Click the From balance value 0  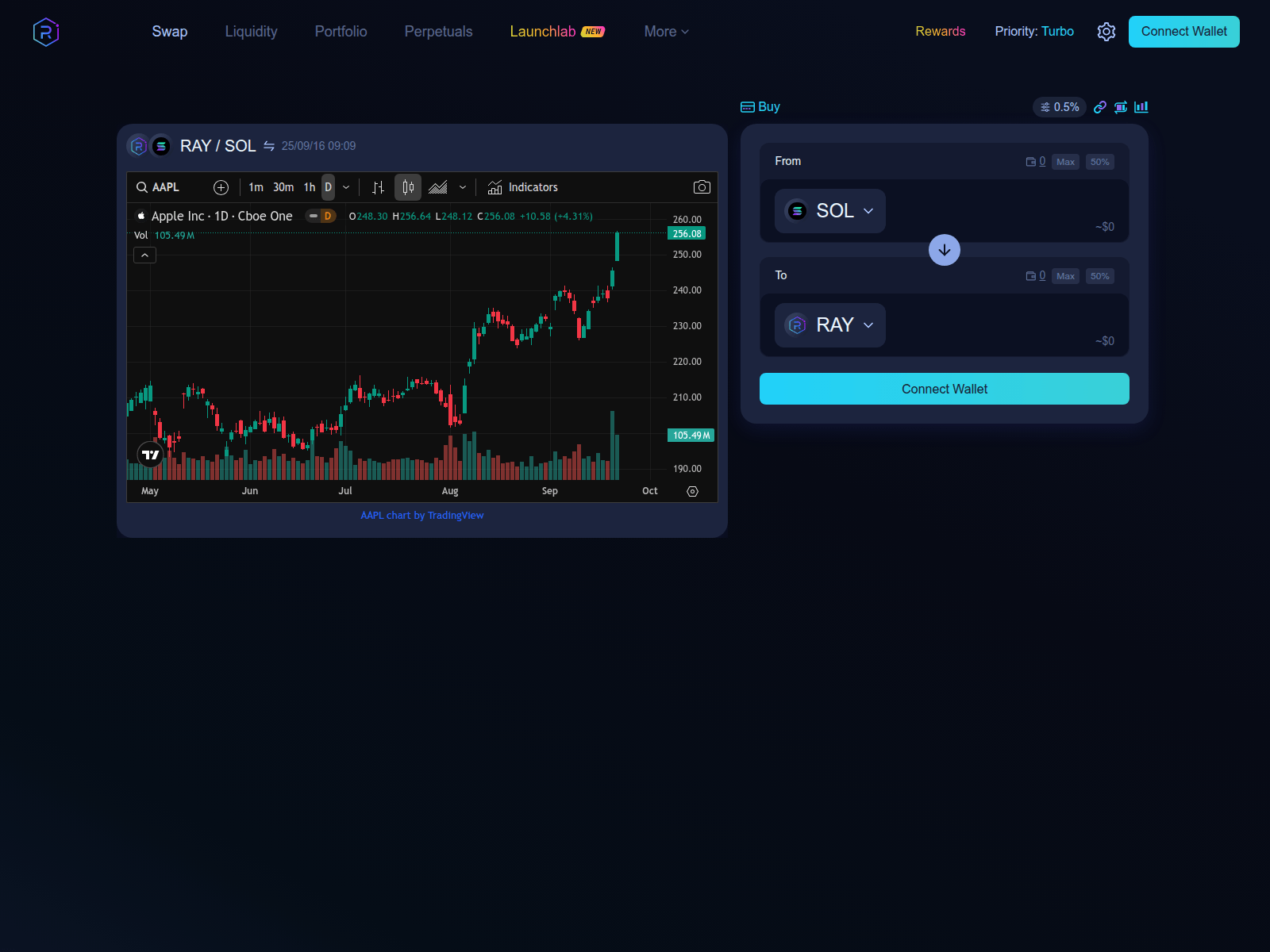click(x=1042, y=162)
